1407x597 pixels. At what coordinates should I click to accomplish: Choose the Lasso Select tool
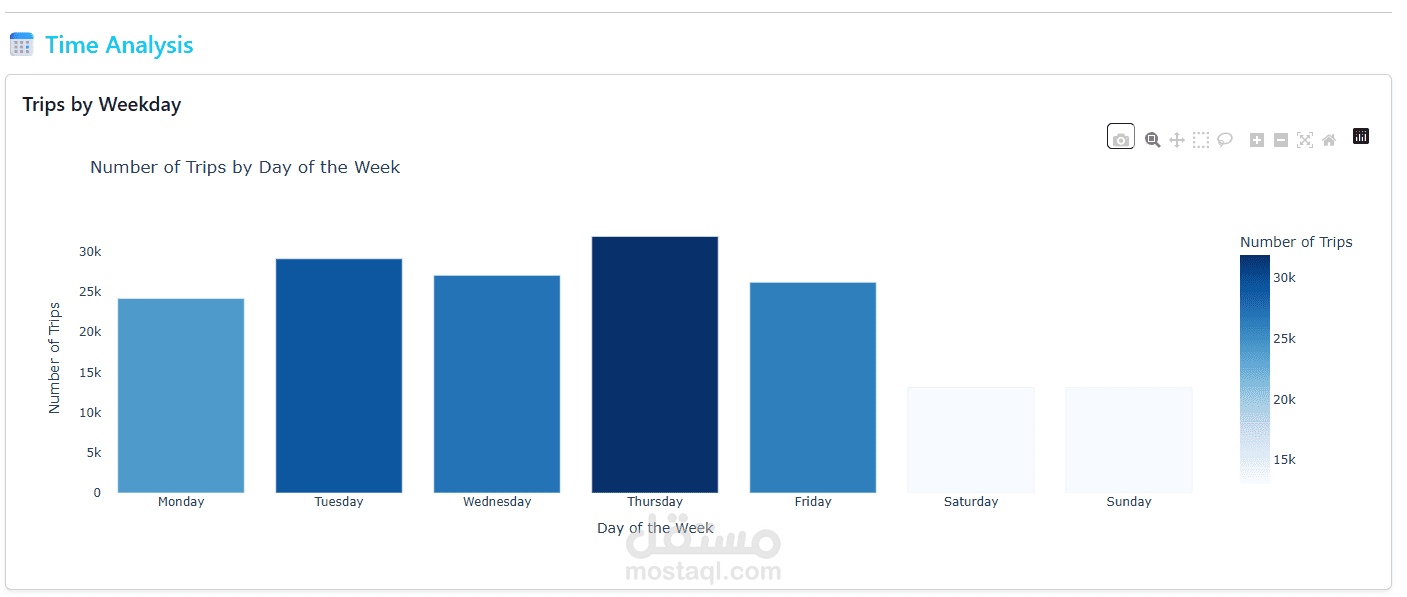1225,140
